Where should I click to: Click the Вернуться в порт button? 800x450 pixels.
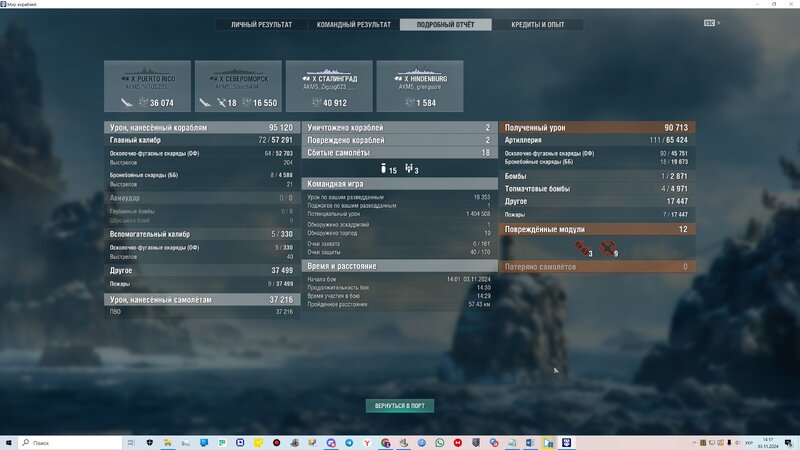(399, 406)
